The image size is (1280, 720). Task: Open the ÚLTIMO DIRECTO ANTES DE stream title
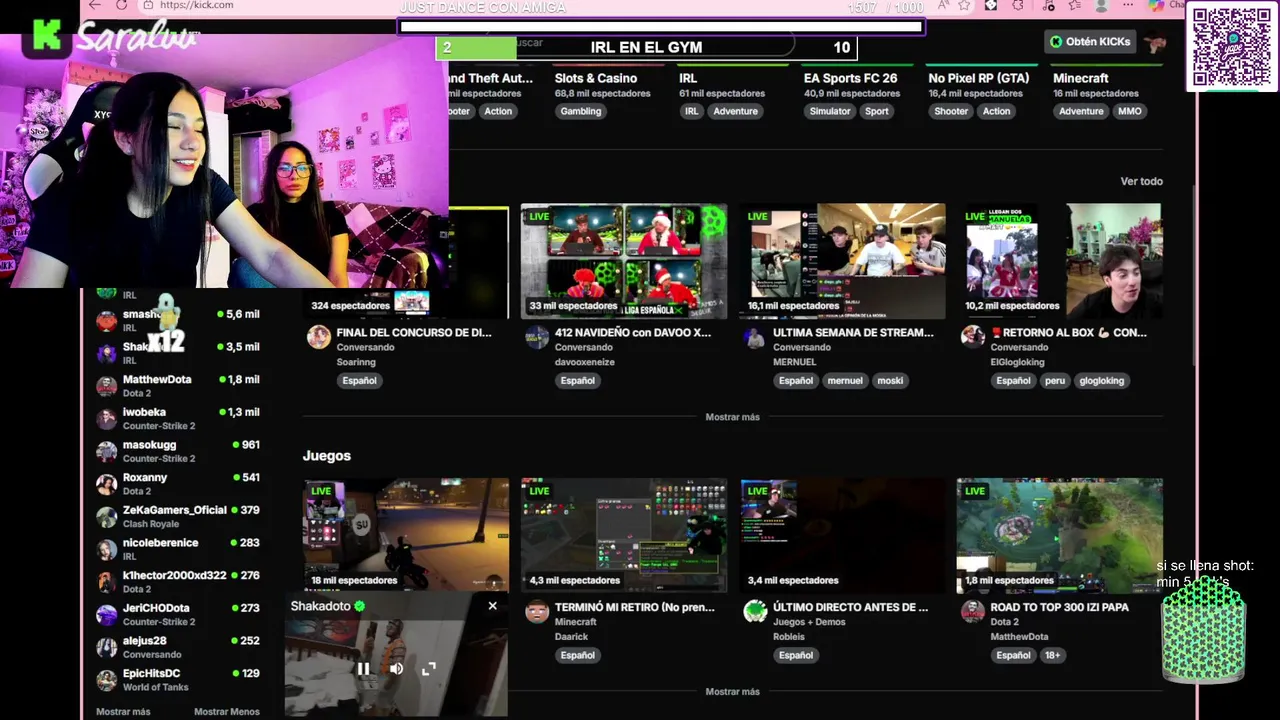click(x=851, y=607)
